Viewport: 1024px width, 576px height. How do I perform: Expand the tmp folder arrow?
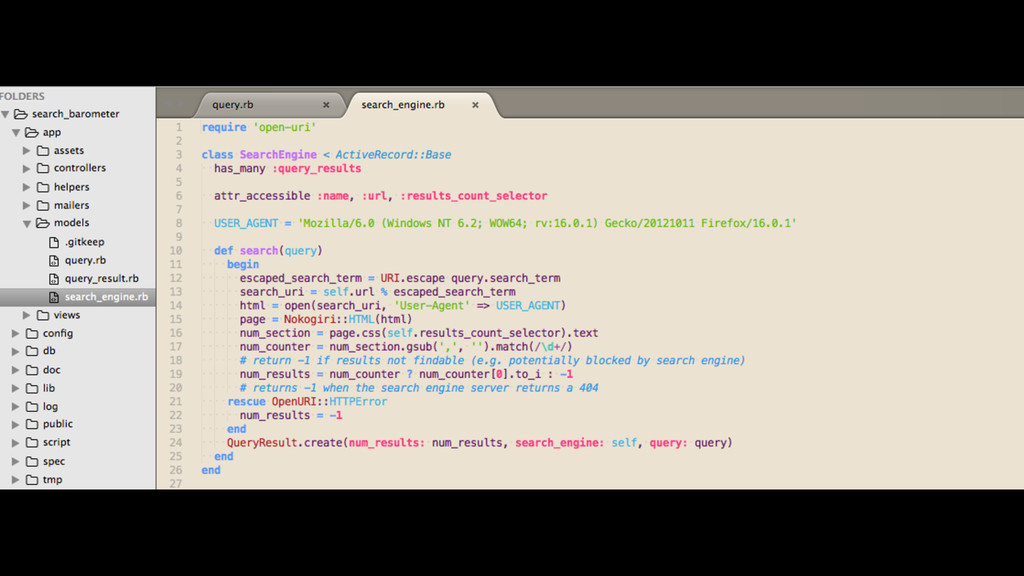click(16, 480)
